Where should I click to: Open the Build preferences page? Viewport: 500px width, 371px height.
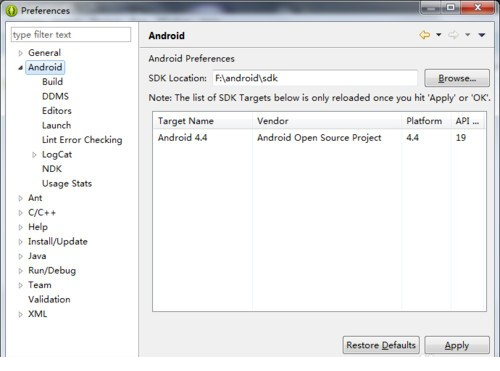52,82
